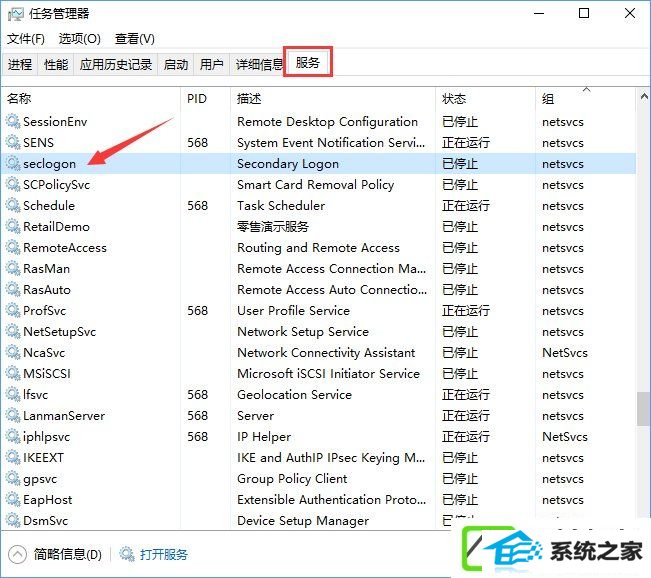The width and height of the screenshot is (651, 578).
Task: Click the EapHost service gear icon
Action: [x=13, y=500]
